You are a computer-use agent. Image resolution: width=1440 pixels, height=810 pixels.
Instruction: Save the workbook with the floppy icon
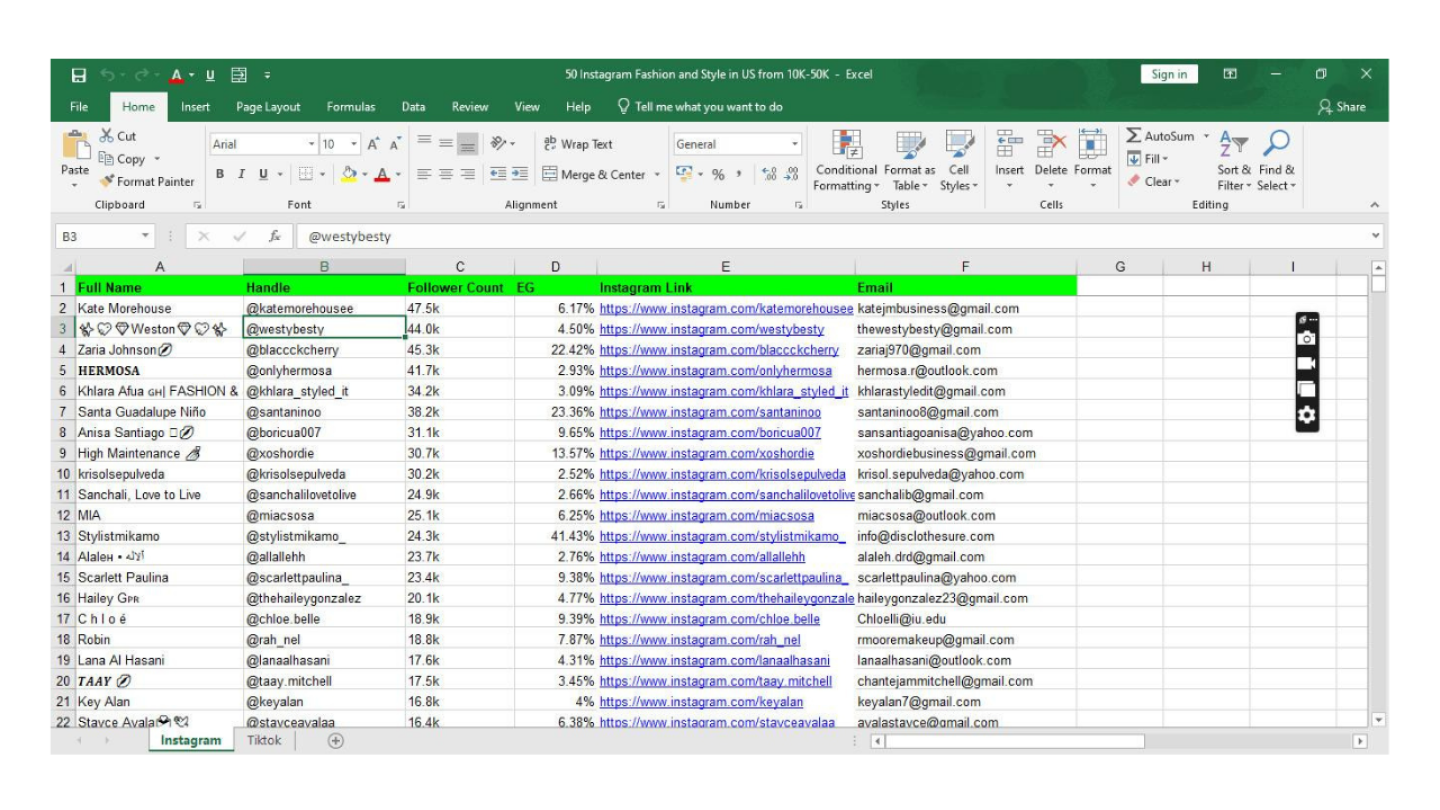(x=79, y=75)
